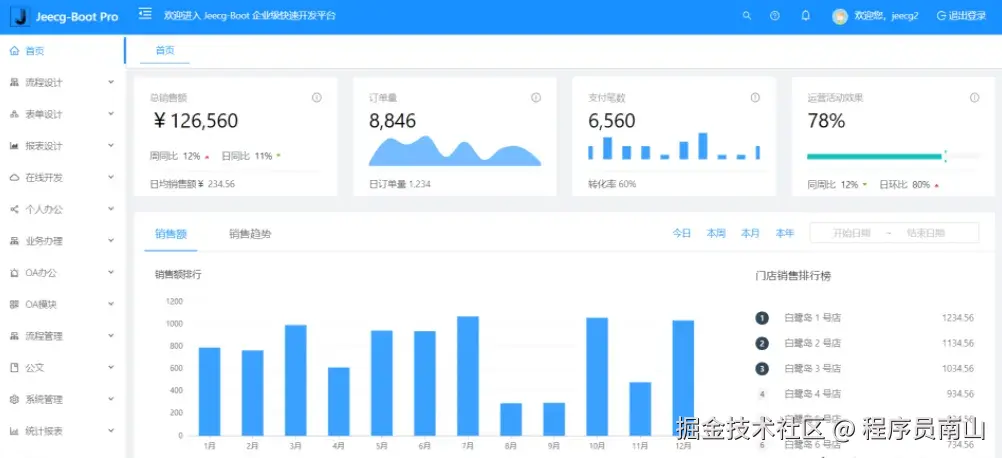This screenshot has height=458, width=1002.
Task: Click the 欢迎您, jeecg2 username
Action: tap(886, 17)
